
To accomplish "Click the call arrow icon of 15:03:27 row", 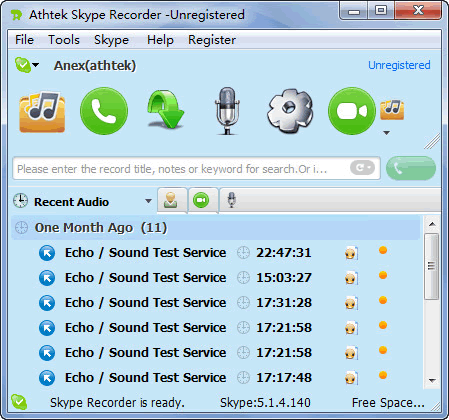I will pos(47,278).
